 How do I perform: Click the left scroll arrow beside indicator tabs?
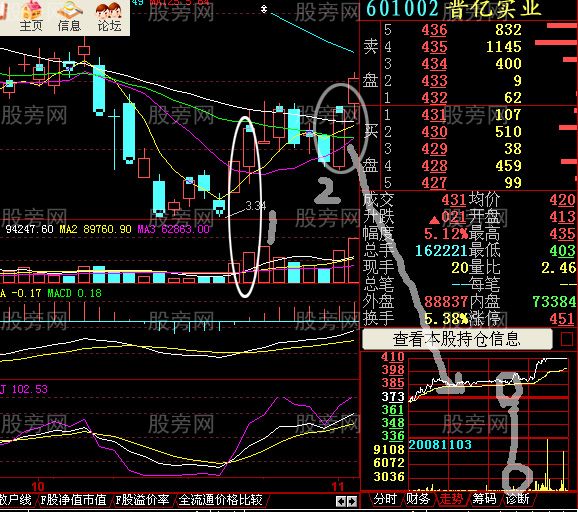tap(341, 501)
